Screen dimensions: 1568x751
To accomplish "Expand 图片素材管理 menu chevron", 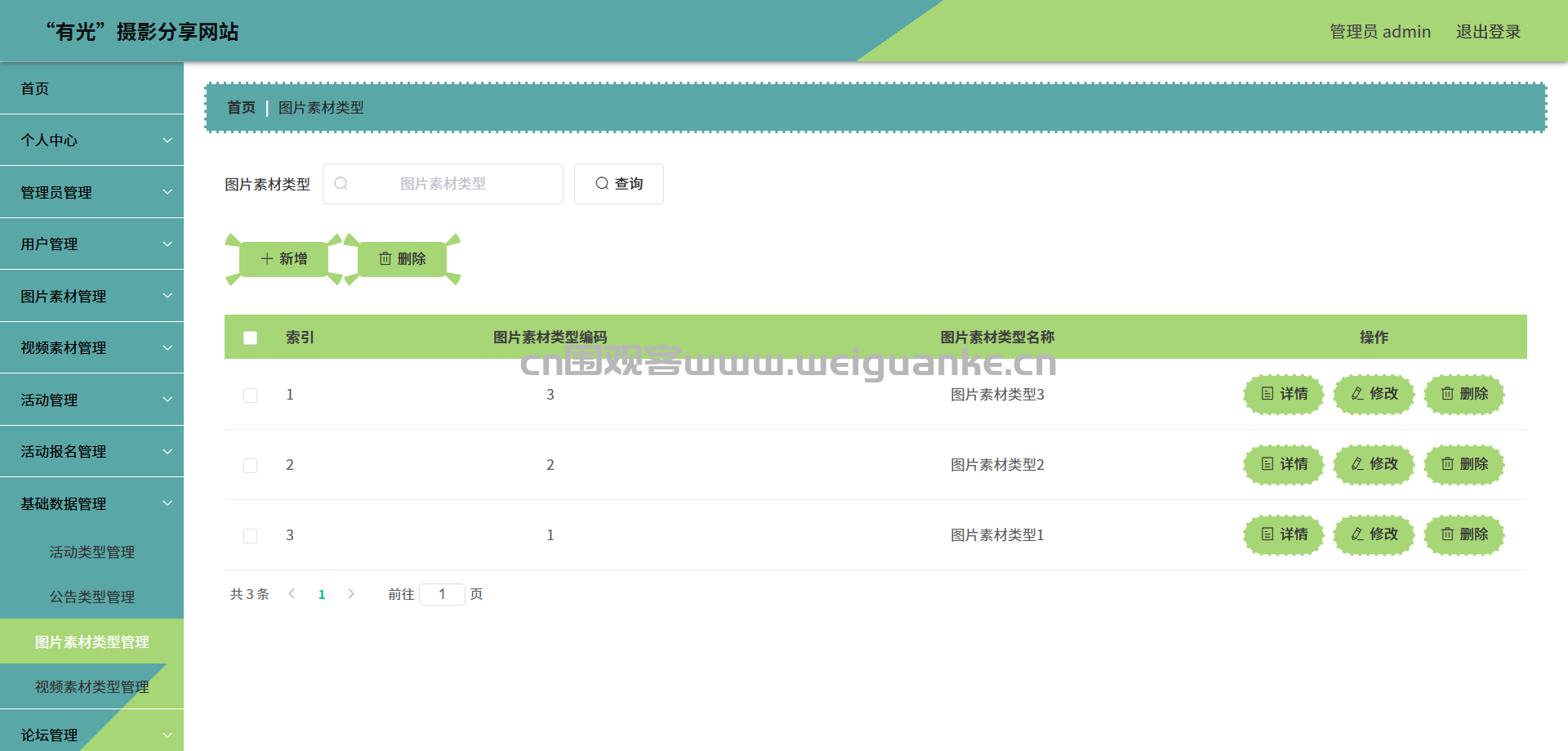I will coord(167,296).
